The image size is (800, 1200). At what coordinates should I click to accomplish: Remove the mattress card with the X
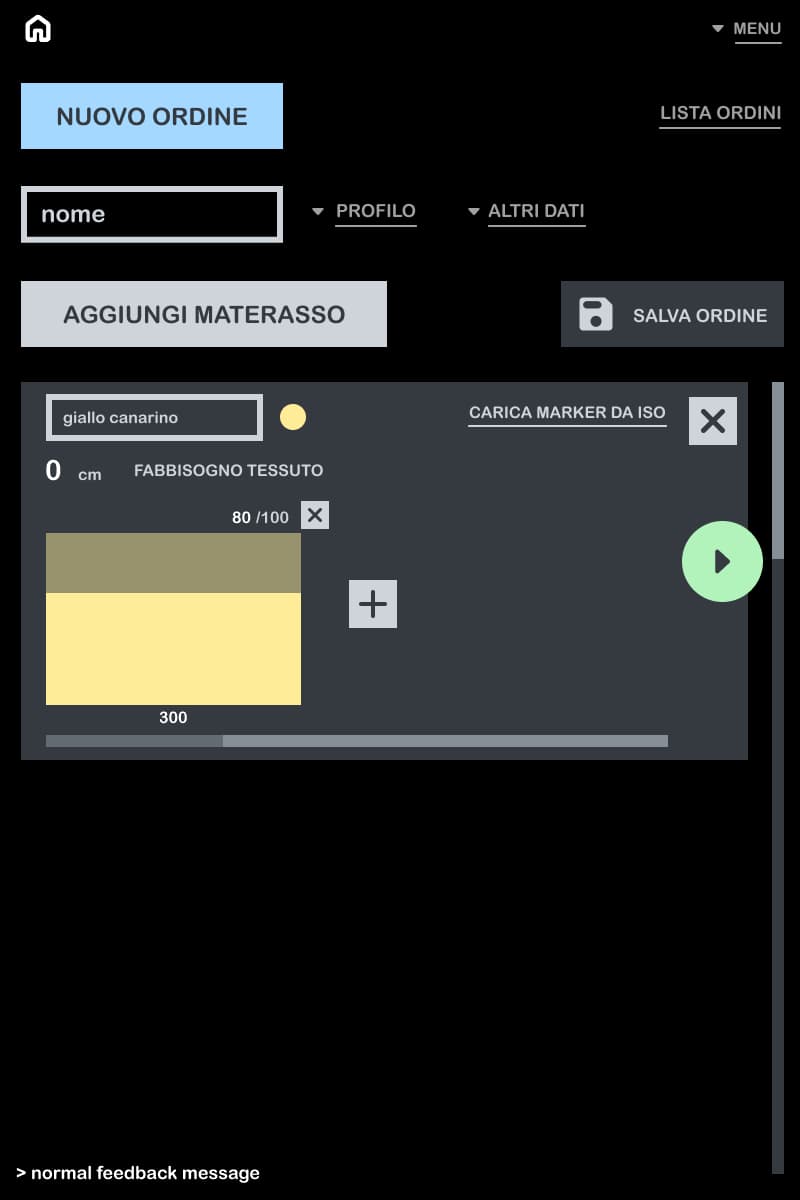tap(713, 421)
